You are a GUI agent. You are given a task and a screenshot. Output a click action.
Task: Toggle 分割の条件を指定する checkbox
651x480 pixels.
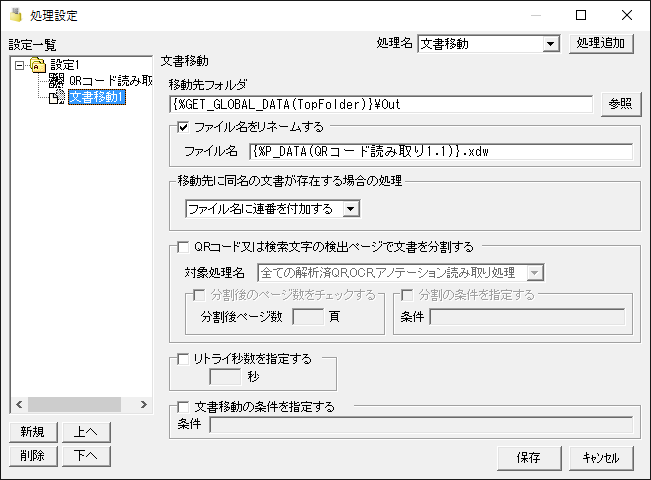tap(407, 295)
